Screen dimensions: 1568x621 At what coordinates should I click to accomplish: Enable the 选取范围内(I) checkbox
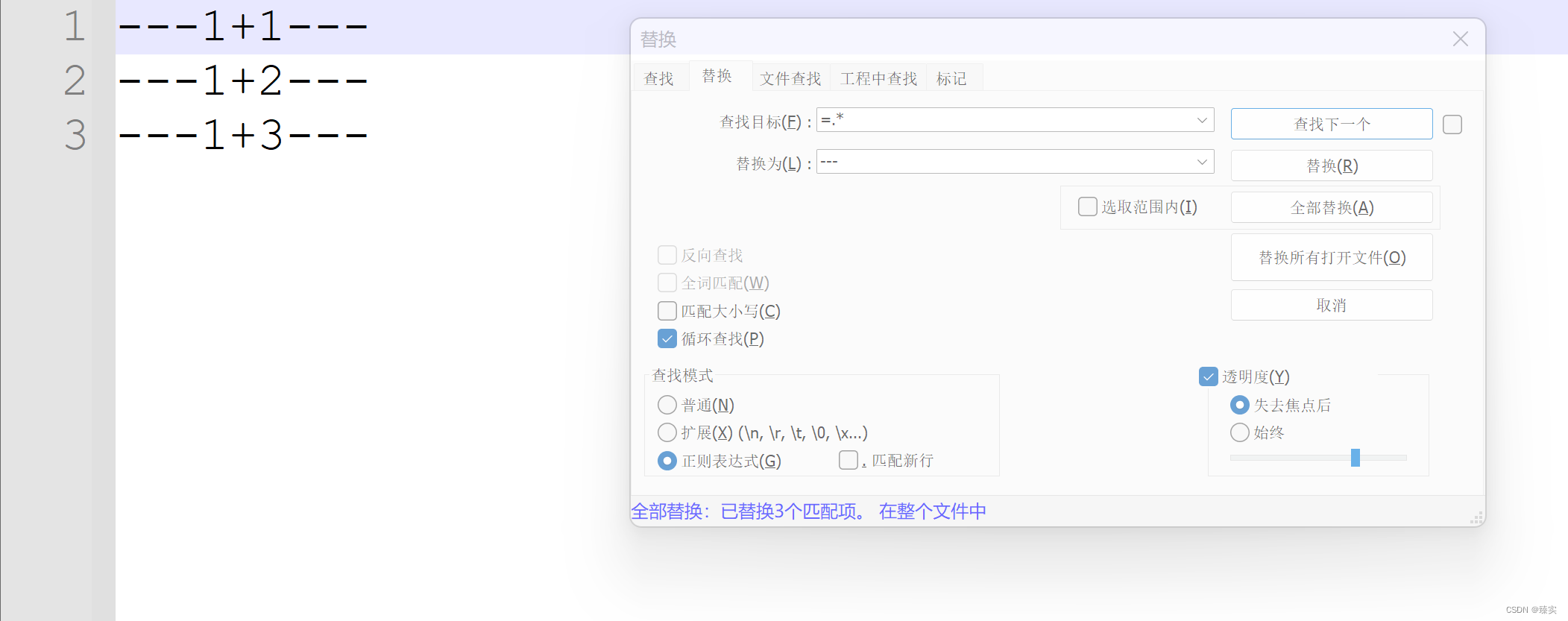(x=1088, y=207)
